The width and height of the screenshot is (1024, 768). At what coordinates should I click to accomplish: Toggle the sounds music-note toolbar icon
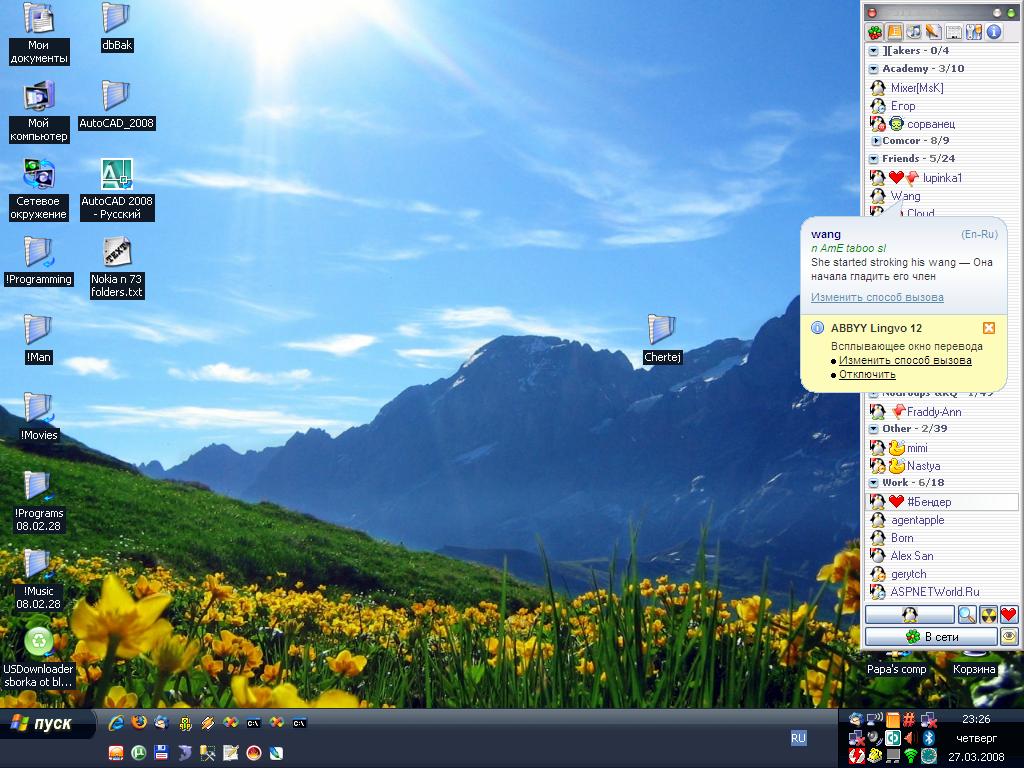914,31
